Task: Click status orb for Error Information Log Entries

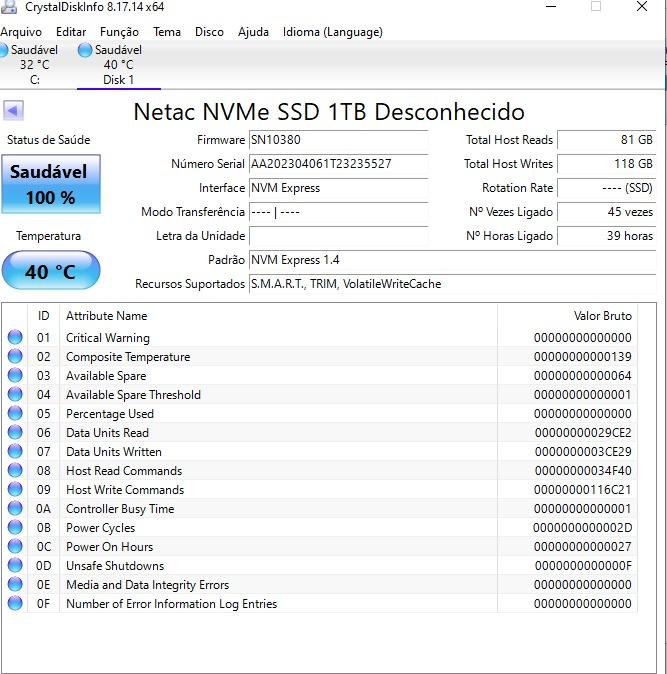Action: click(x=15, y=603)
